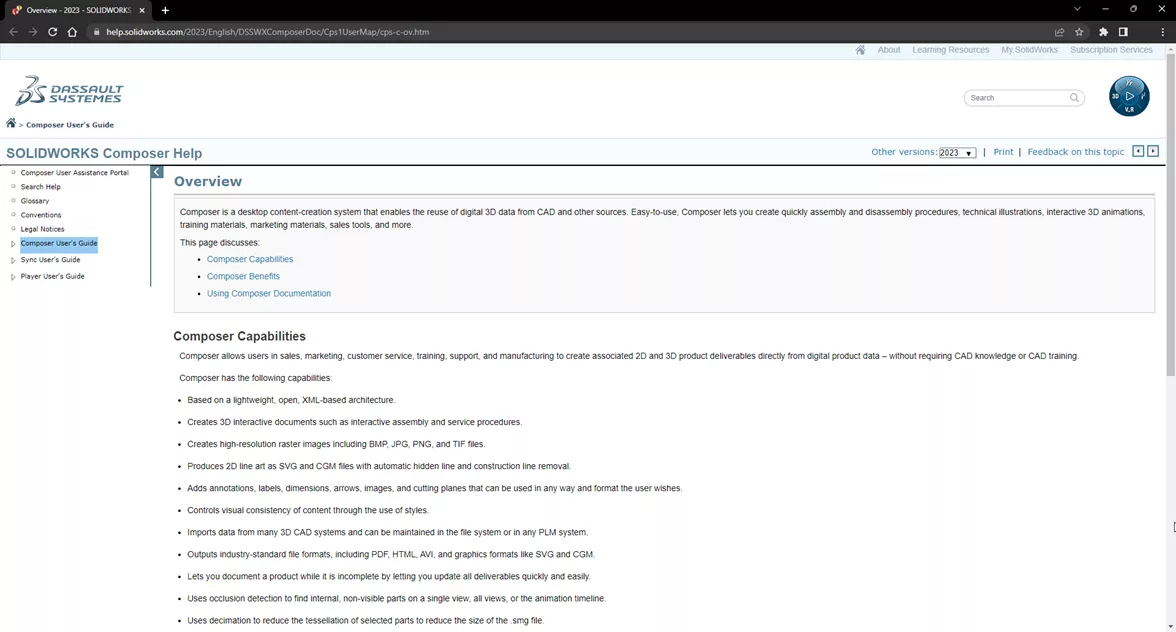Select the Glossary sidebar entry
This screenshot has width=1176, height=632.
[x=34, y=200]
